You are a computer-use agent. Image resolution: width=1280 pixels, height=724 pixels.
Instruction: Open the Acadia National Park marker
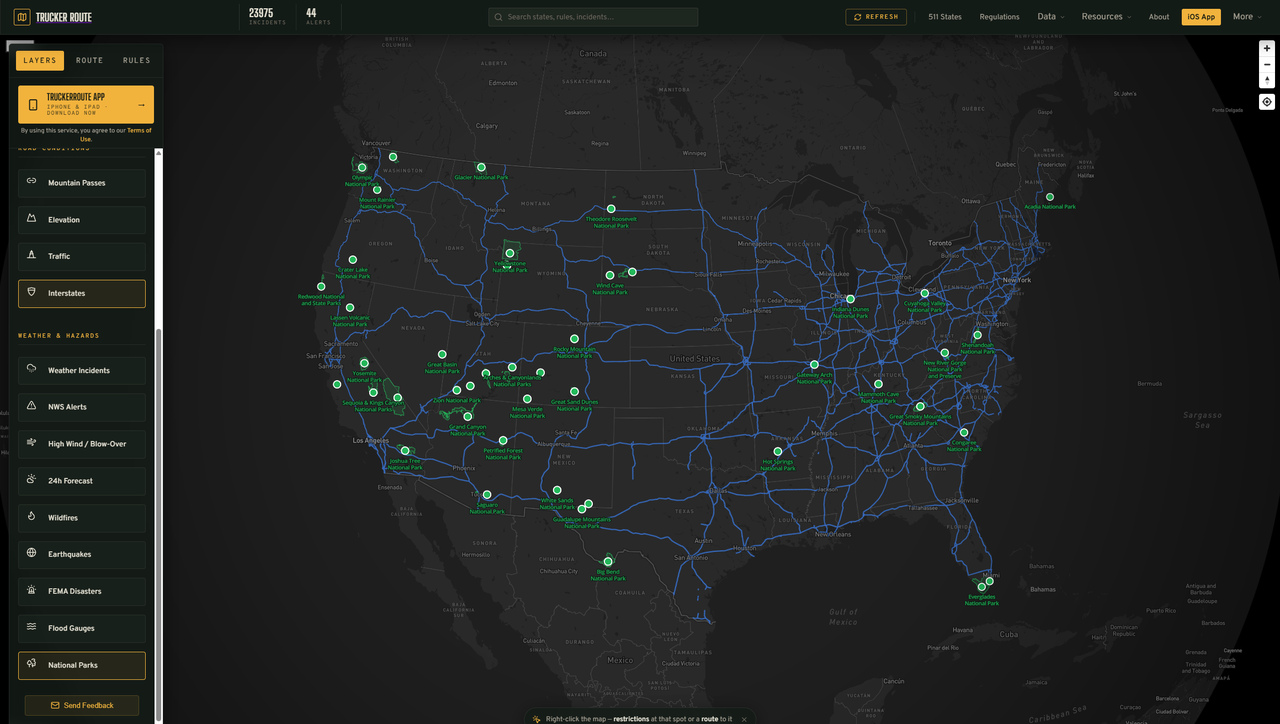click(x=1050, y=197)
